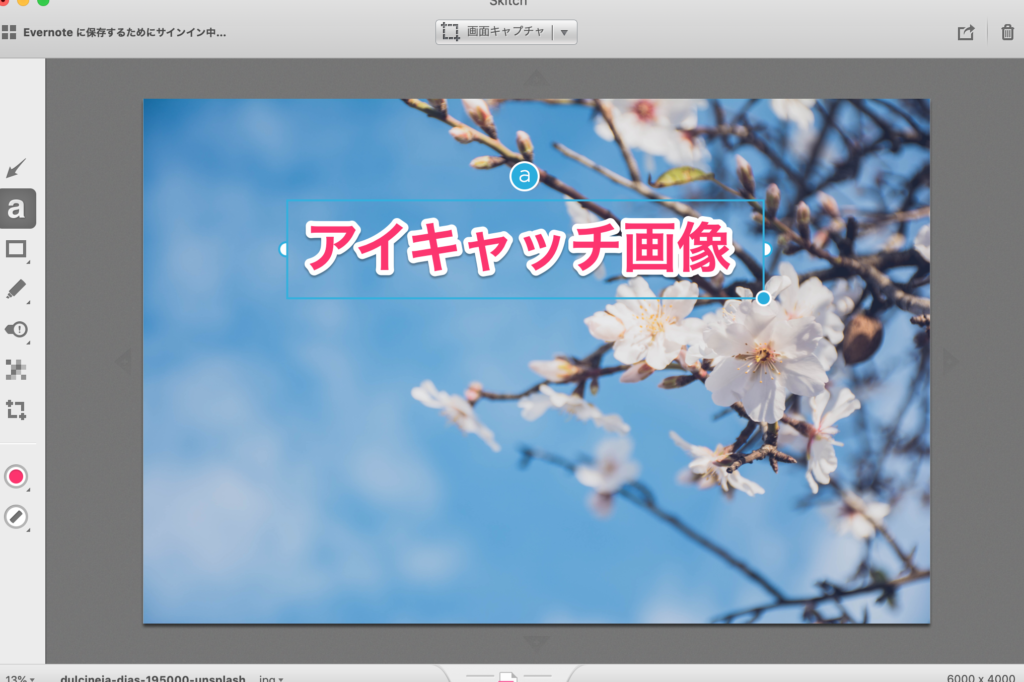
Task: Open the grid view icon beside Evernote
Action: [x=9, y=32]
